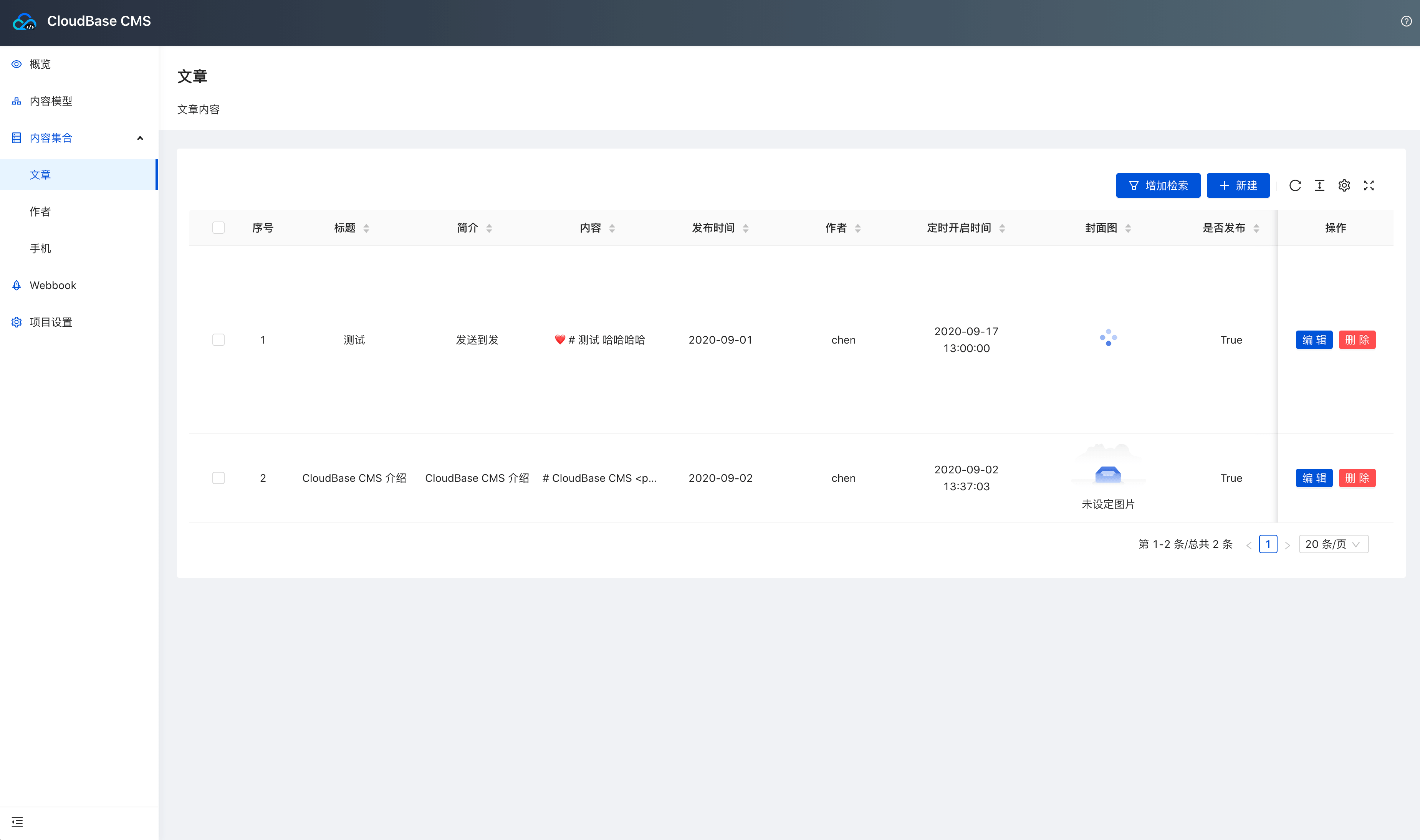Click the help question mark icon
1420x840 pixels.
pos(1407,21)
